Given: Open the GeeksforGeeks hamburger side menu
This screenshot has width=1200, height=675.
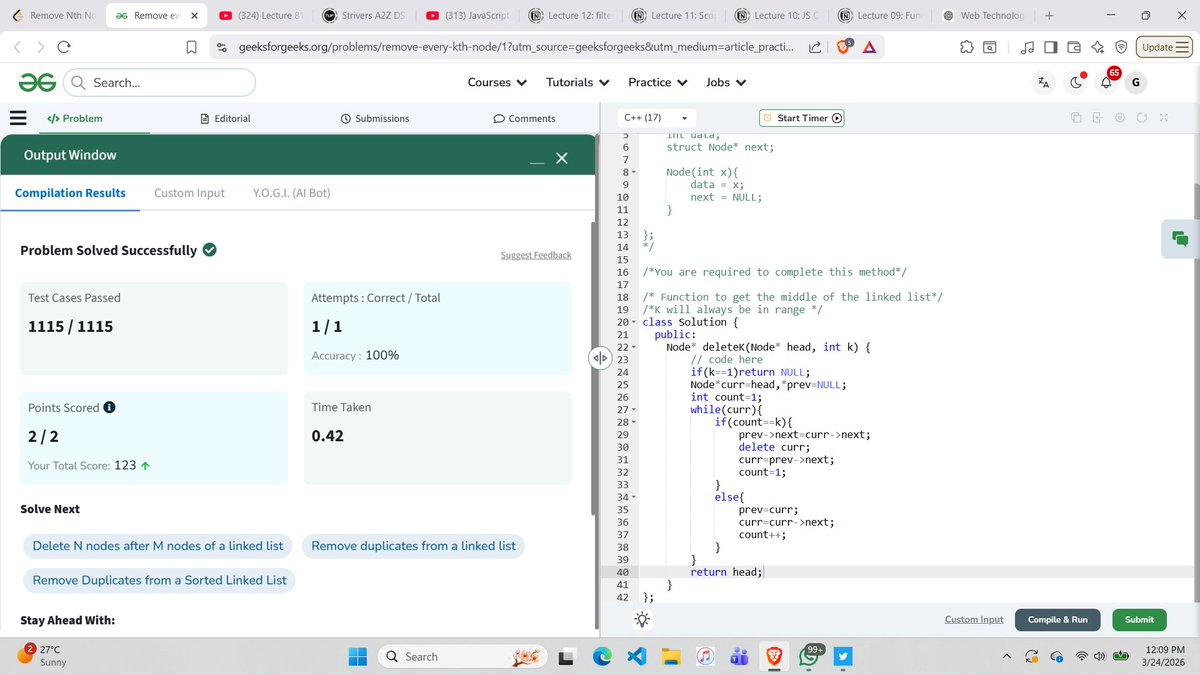Looking at the screenshot, I should tap(18, 117).
